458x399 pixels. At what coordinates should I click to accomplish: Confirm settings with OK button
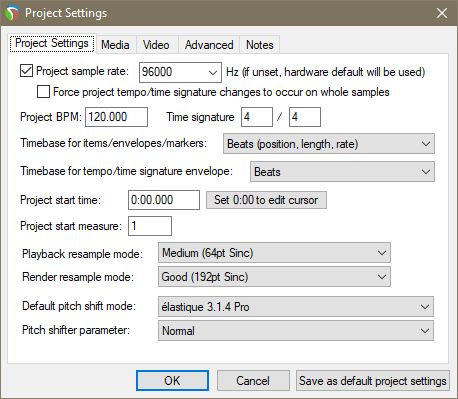[172, 381]
